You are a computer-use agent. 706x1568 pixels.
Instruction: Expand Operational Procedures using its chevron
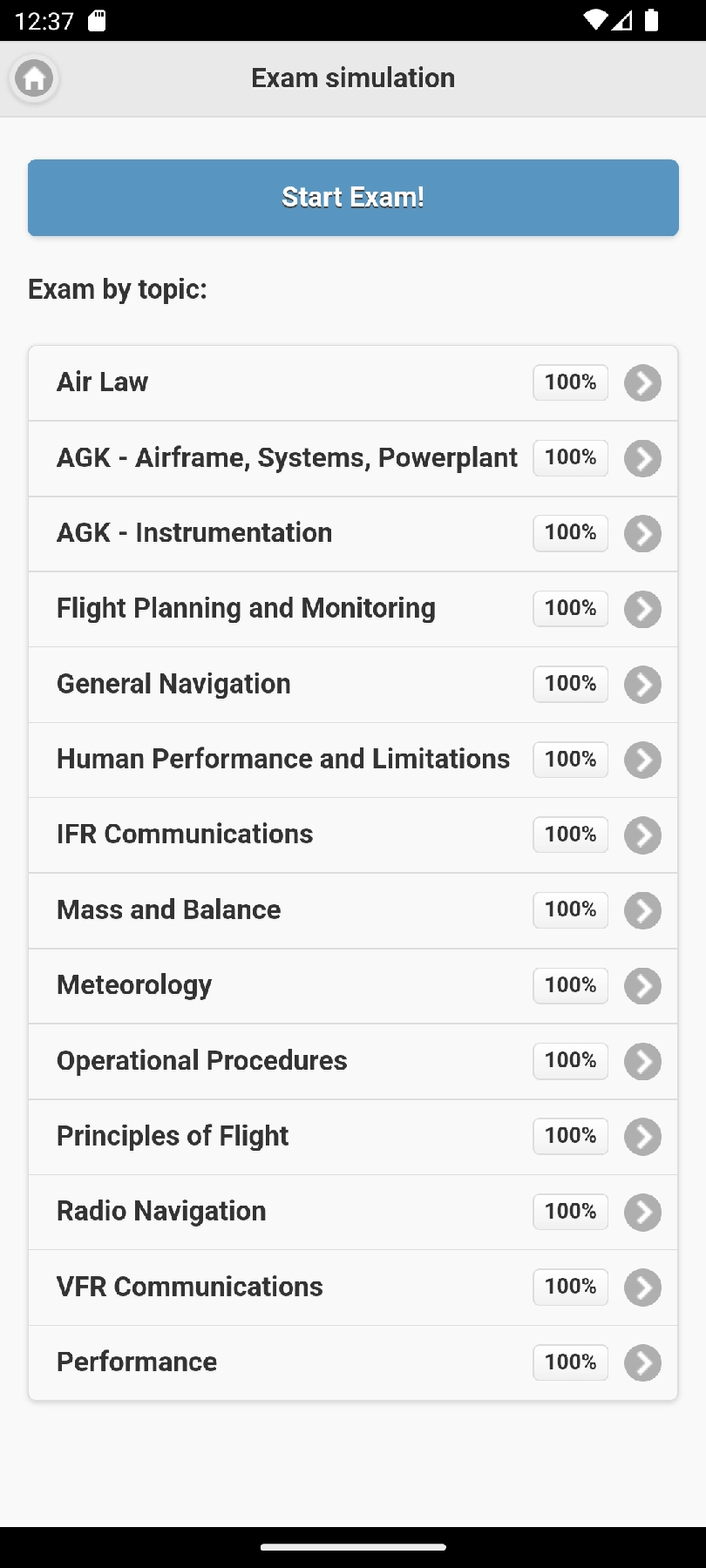pyautogui.click(x=642, y=1062)
